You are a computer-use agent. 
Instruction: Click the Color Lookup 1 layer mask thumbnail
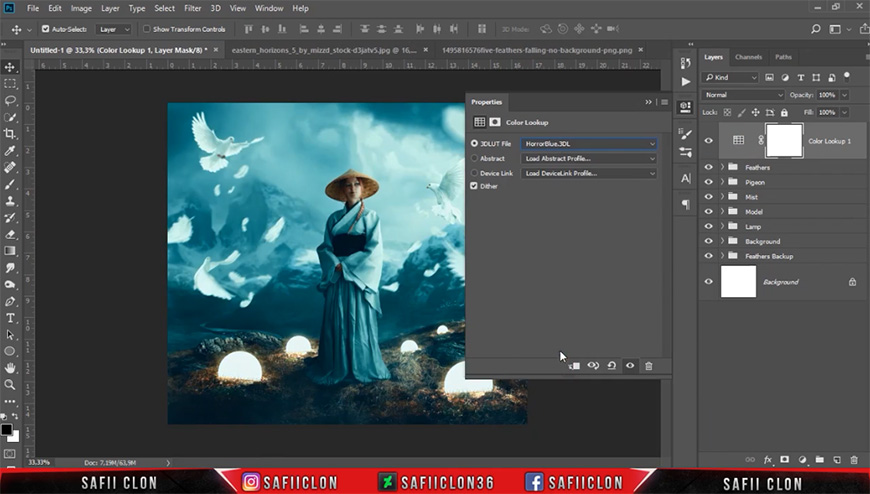point(784,140)
